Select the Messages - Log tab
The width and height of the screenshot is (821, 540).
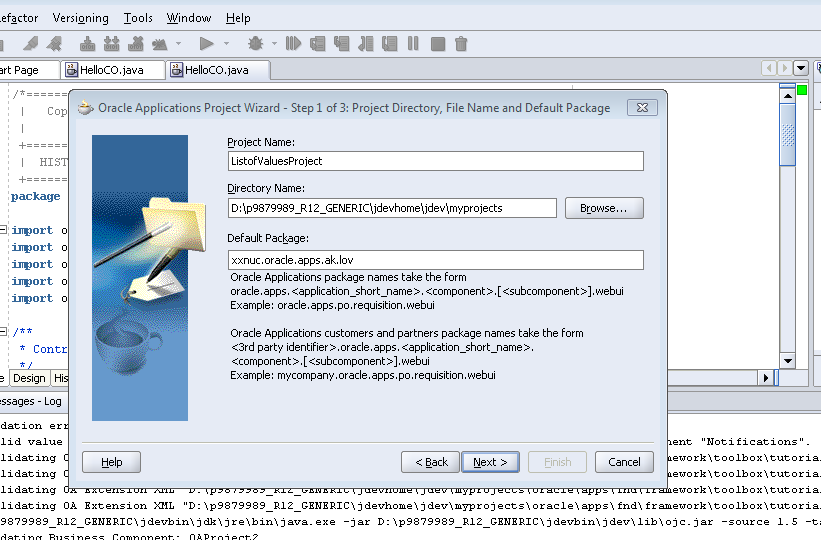pos(31,401)
